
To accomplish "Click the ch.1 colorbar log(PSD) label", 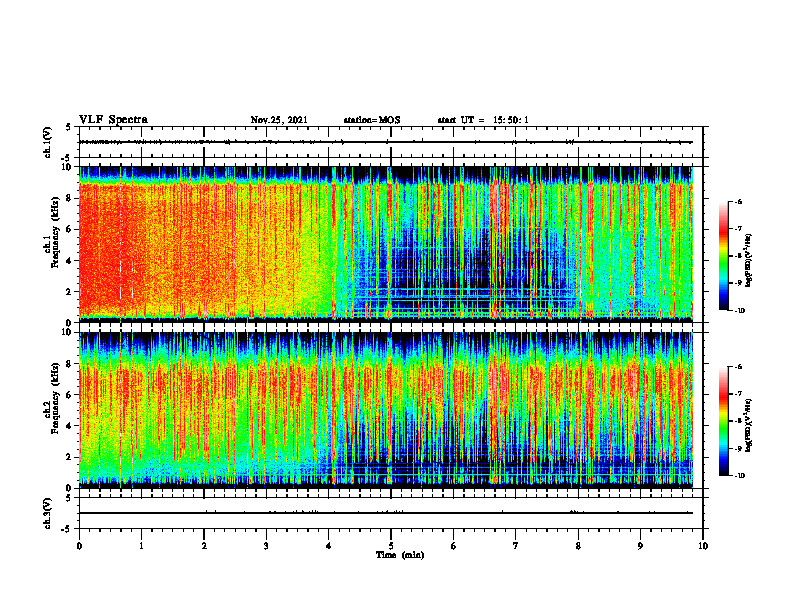I will [750, 261].
